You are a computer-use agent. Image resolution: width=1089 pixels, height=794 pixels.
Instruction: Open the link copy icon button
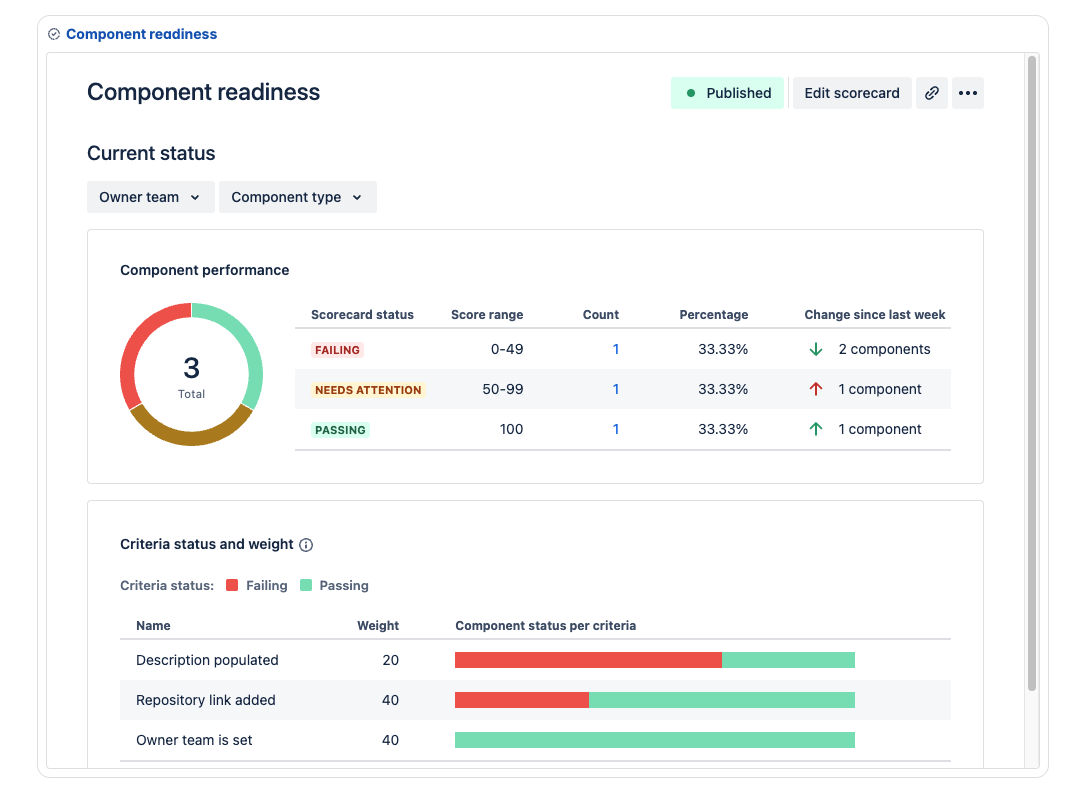coord(932,92)
